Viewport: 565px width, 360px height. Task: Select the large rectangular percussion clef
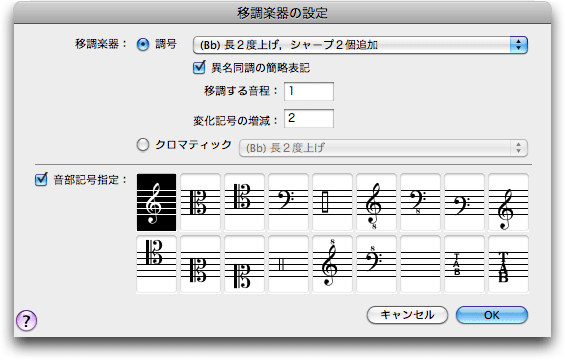point(332,202)
